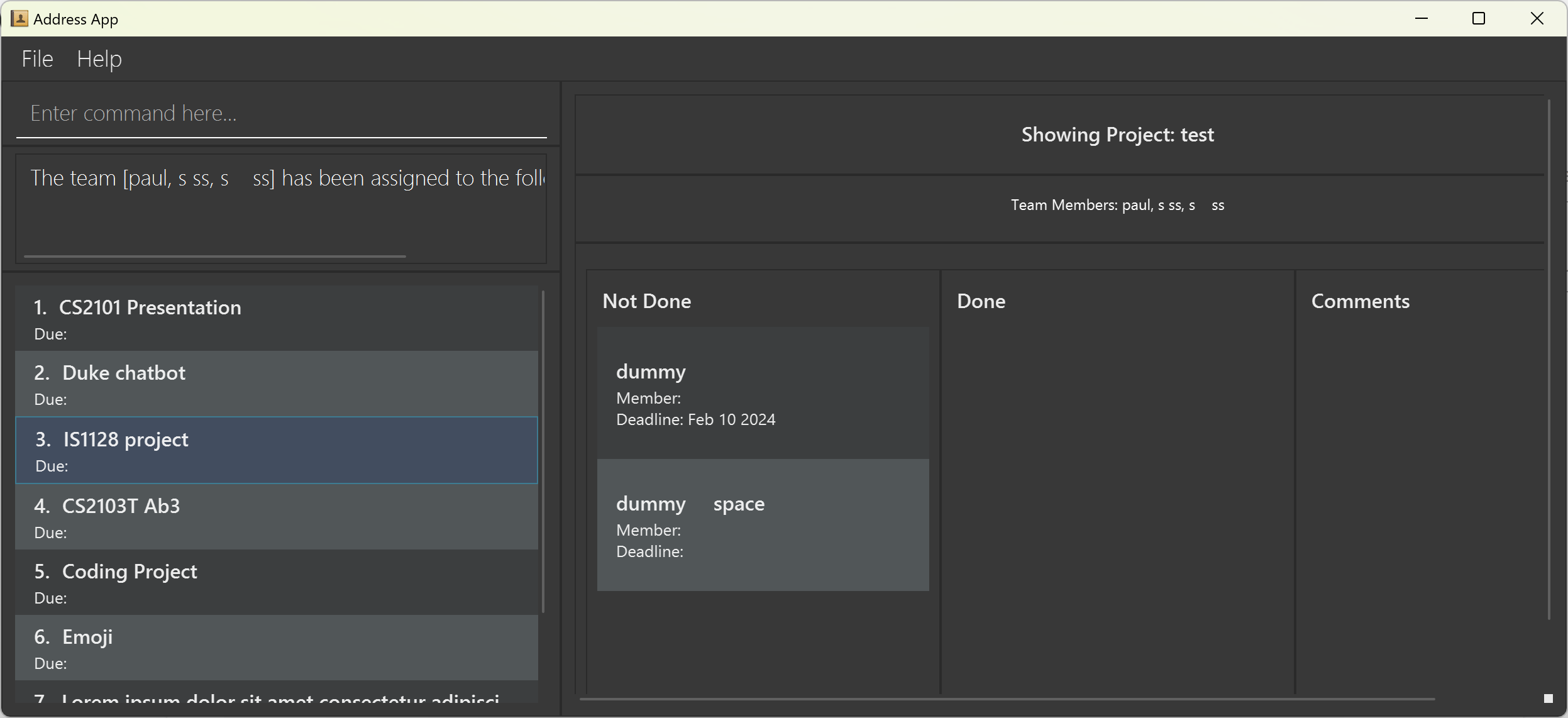The height and width of the screenshot is (718, 1568).
Task: Maximize the Address App window
Action: click(x=1479, y=19)
